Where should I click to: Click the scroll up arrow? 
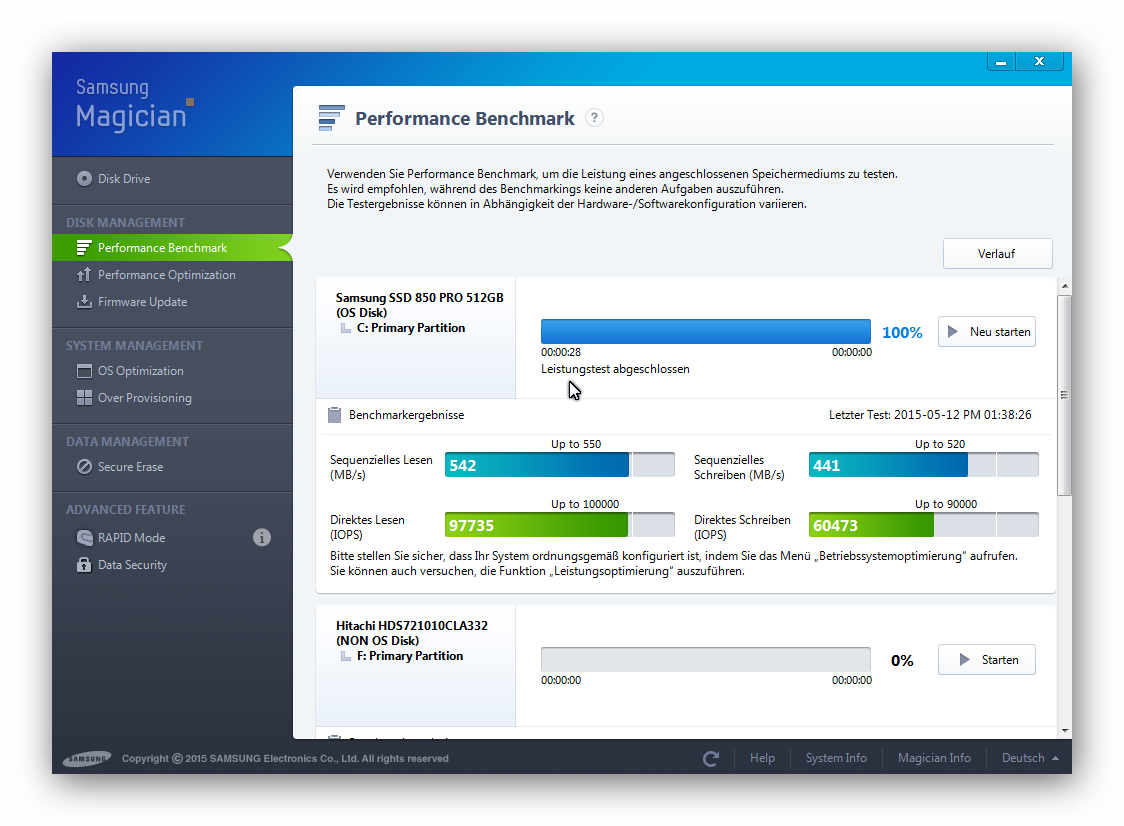pyautogui.click(x=1065, y=286)
